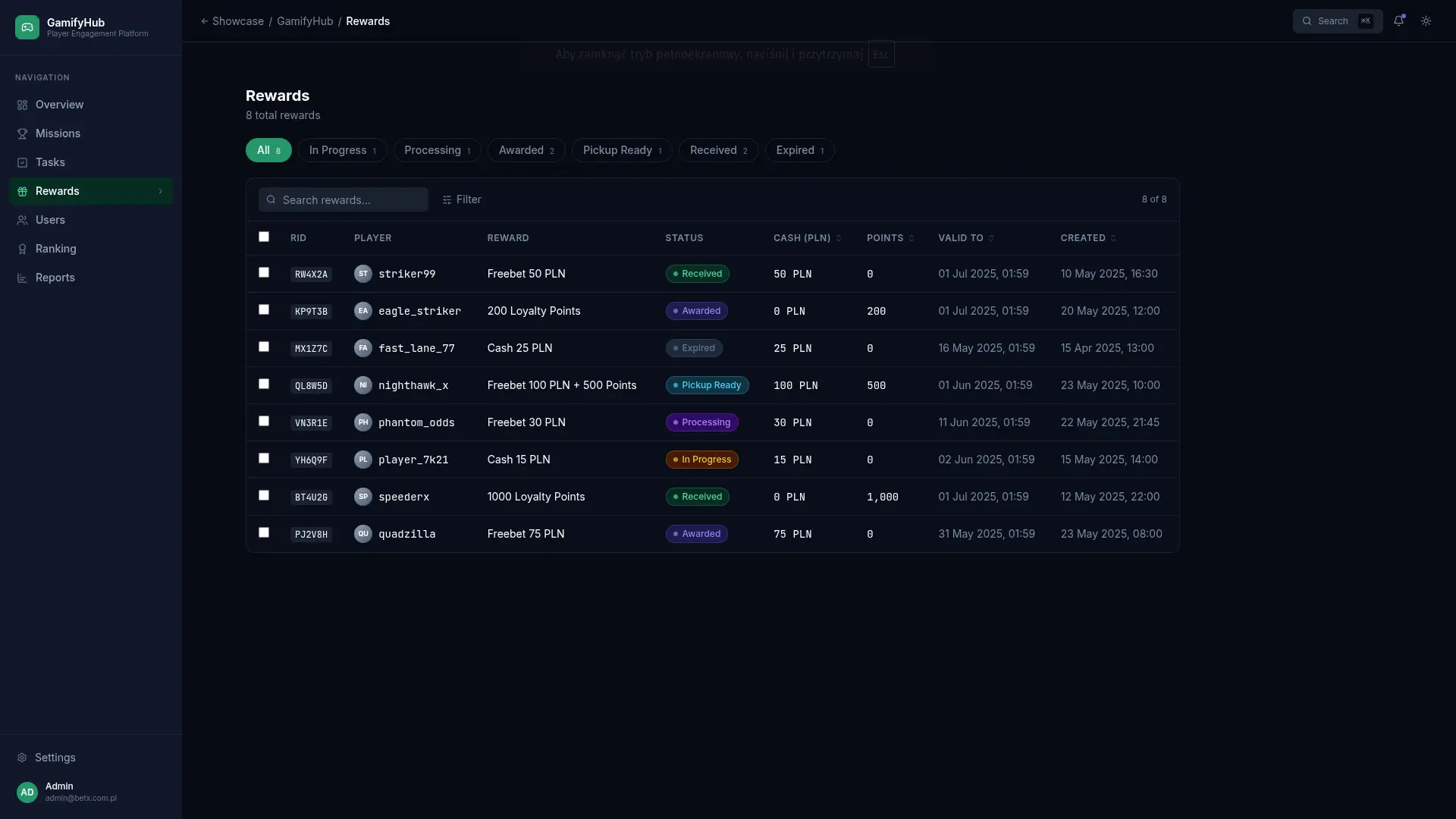
Task: Sort by Created column
Action: click(1088, 238)
